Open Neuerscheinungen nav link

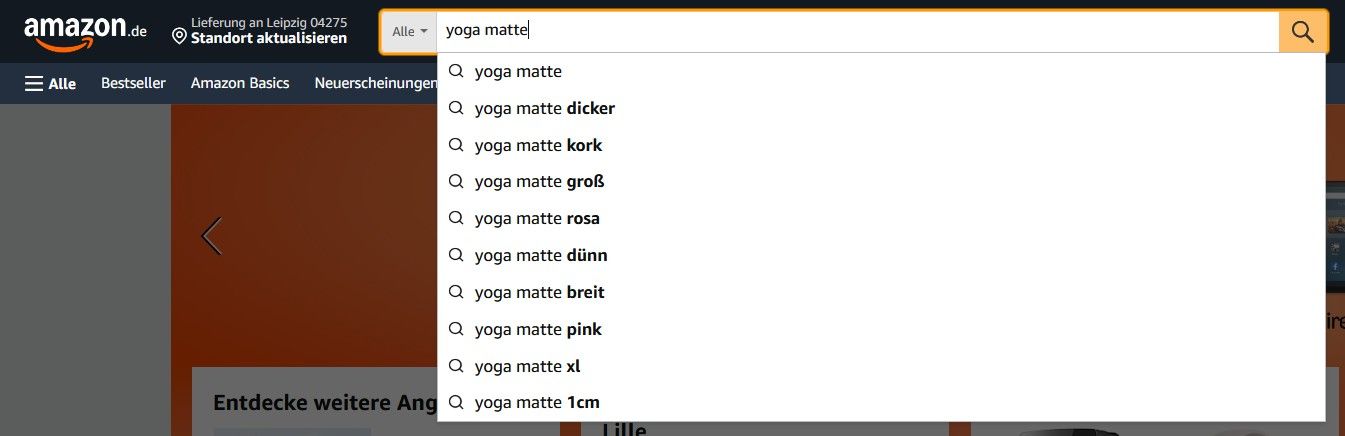tap(375, 83)
